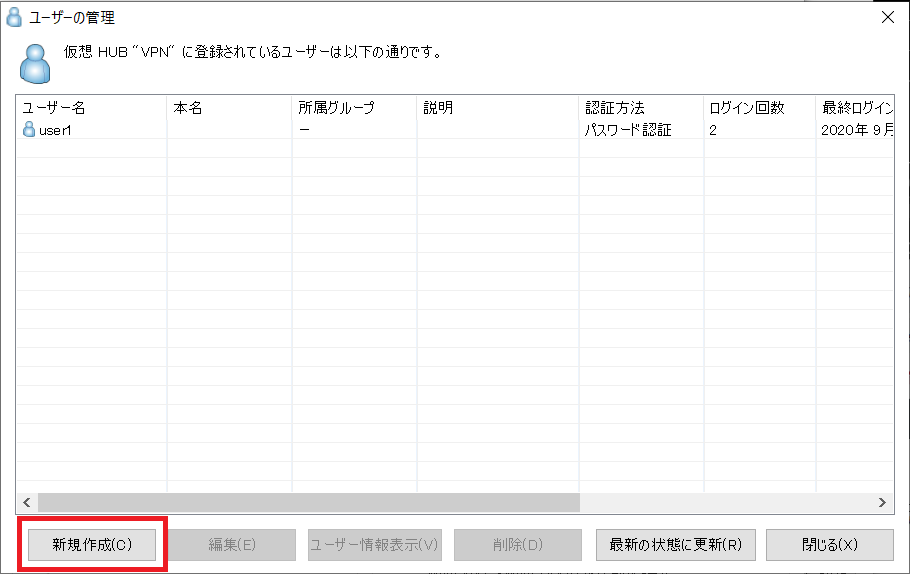Click the 新規作成(C) button
The width and height of the screenshot is (910, 574).
pos(92,544)
